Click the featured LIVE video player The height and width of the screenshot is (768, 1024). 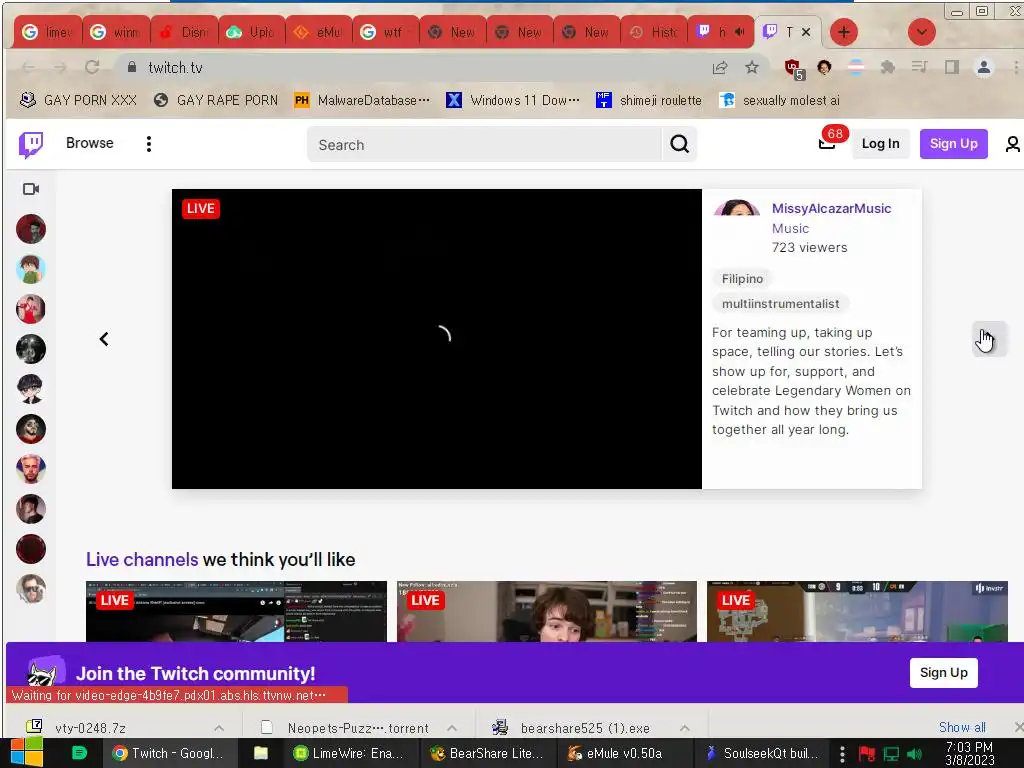coord(437,339)
